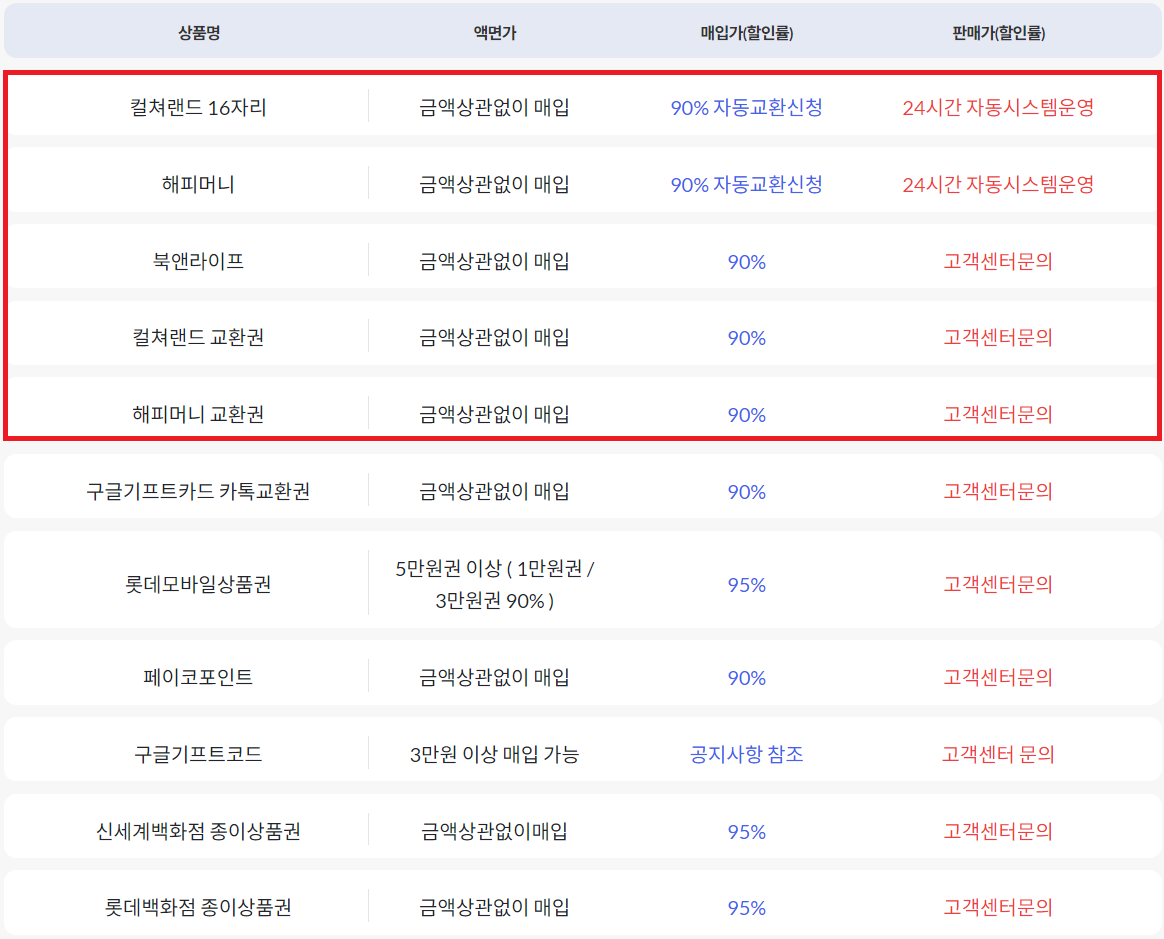Click the 90% rate for 페이코포인트
The width and height of the screenshot is (1164, 939).
[x=747, y=677]
